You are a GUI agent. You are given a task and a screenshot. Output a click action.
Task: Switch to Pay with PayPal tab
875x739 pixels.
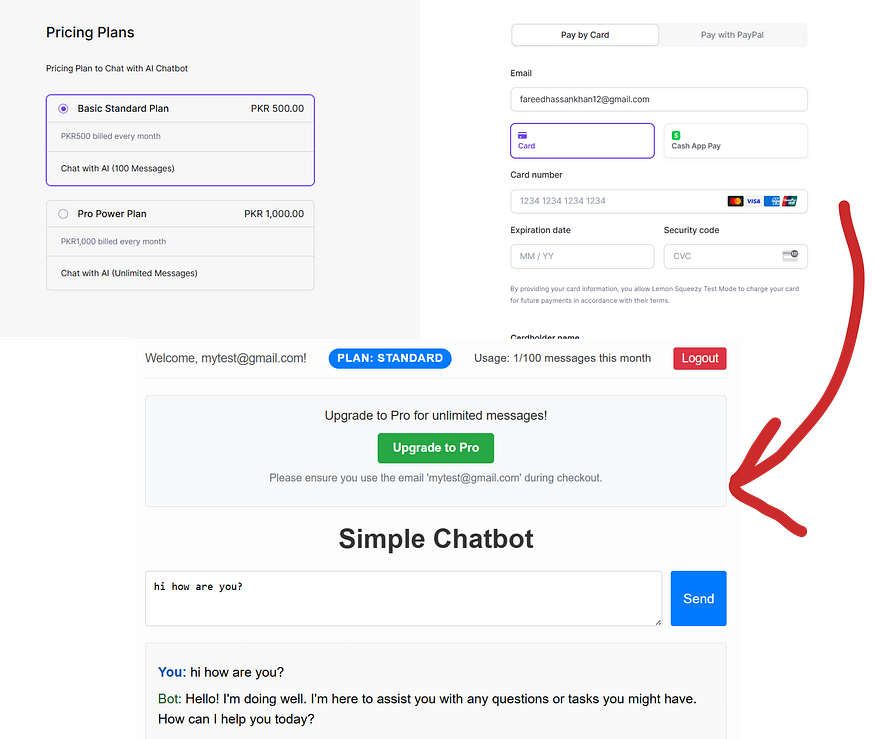[x=732, y=35]
